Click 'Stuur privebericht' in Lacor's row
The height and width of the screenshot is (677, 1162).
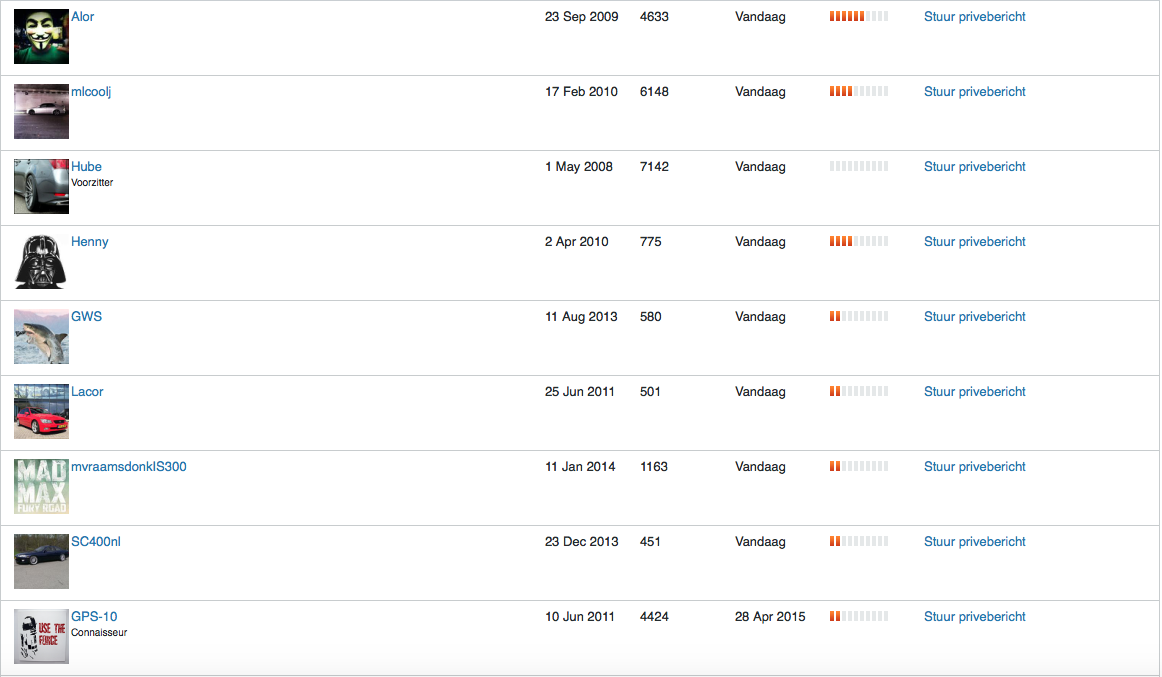click(x=974, y=392)
